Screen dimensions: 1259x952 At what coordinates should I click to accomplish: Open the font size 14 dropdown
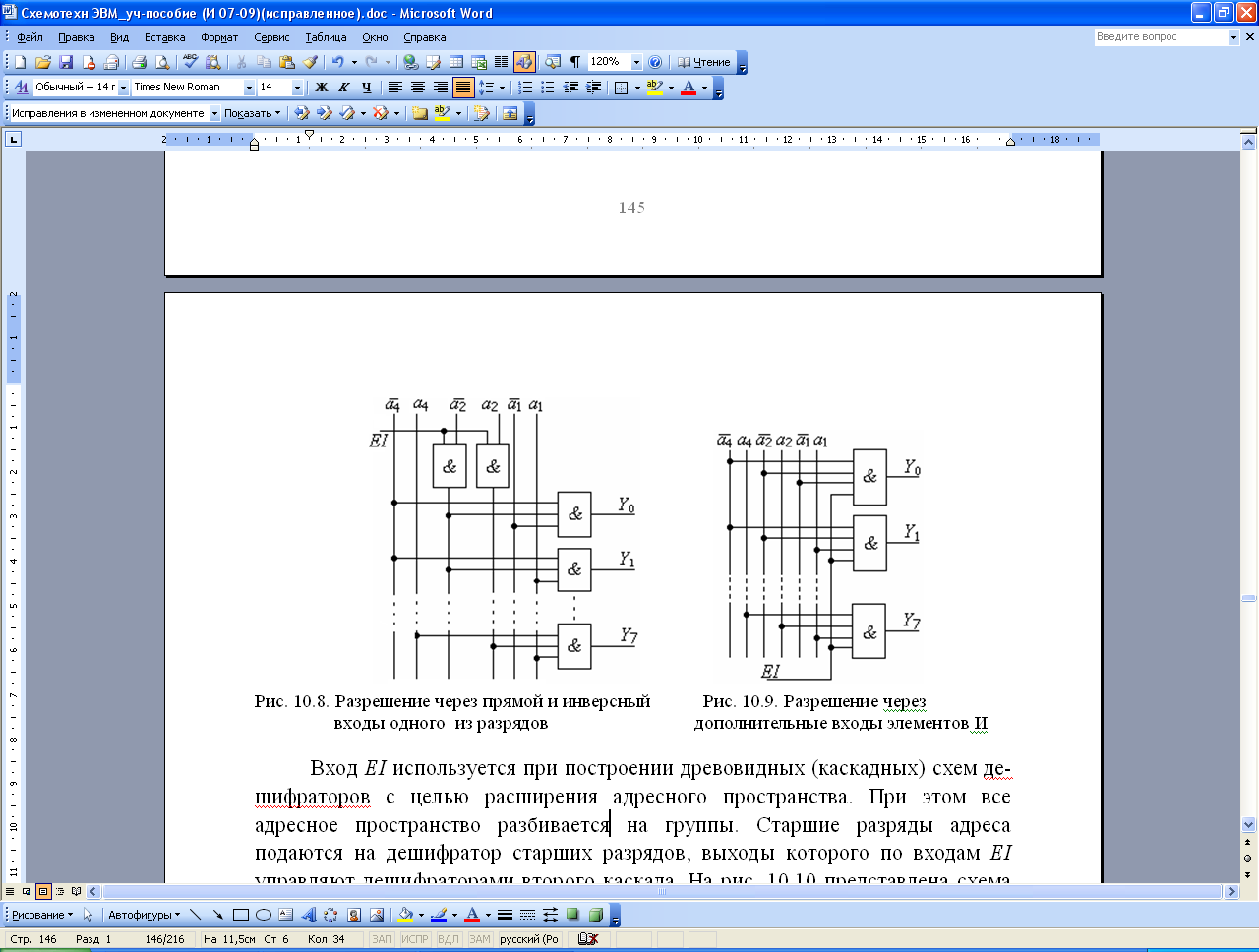point(297,88)
